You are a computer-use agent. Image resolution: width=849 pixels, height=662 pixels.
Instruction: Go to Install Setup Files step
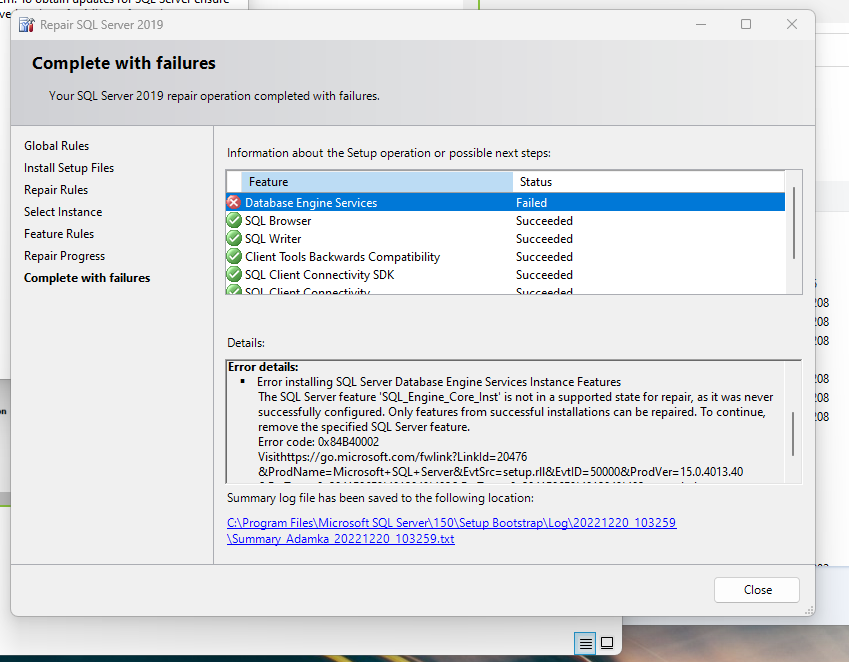point(69,168)
